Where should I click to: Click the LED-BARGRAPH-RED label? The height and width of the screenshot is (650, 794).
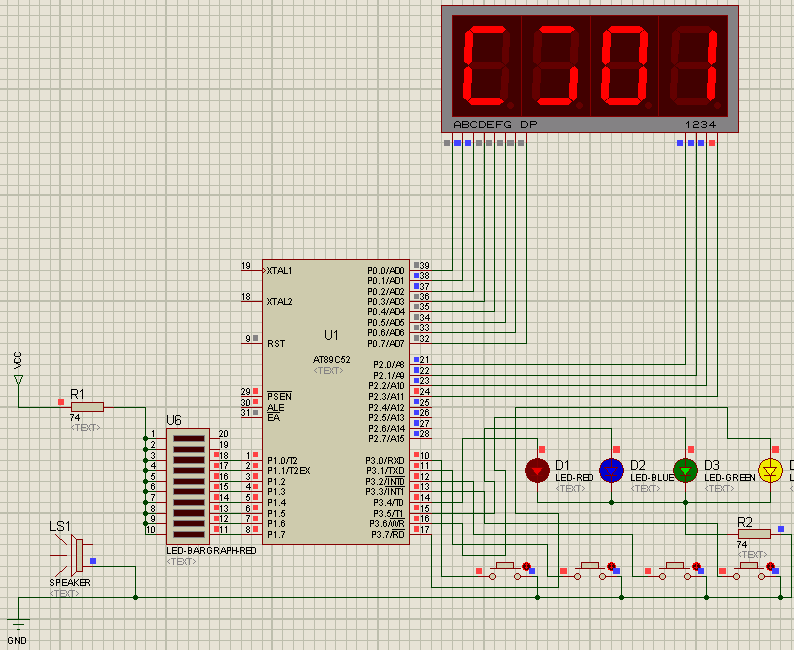[212, 551]
